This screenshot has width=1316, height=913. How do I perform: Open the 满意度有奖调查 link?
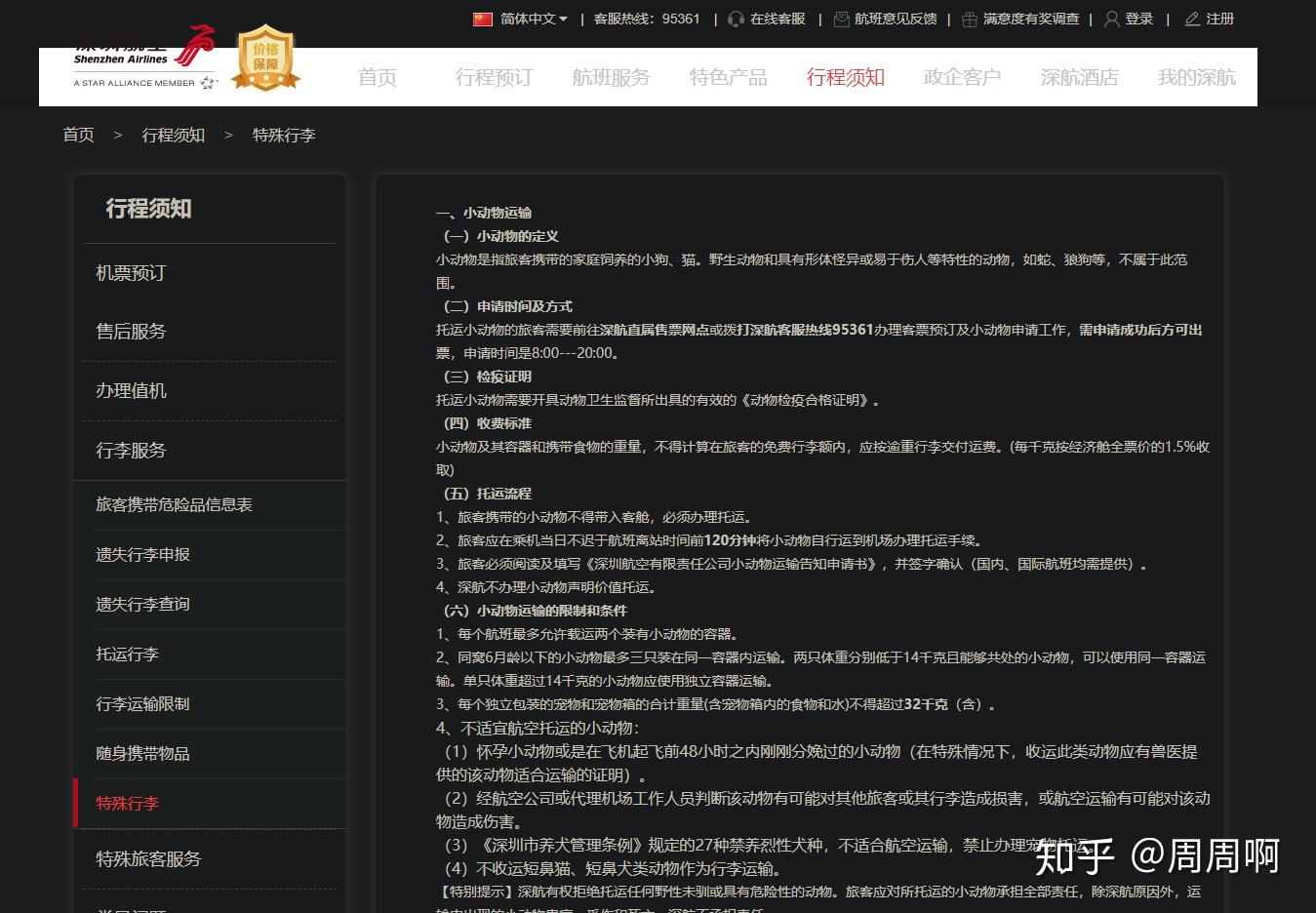[1031, 19]
